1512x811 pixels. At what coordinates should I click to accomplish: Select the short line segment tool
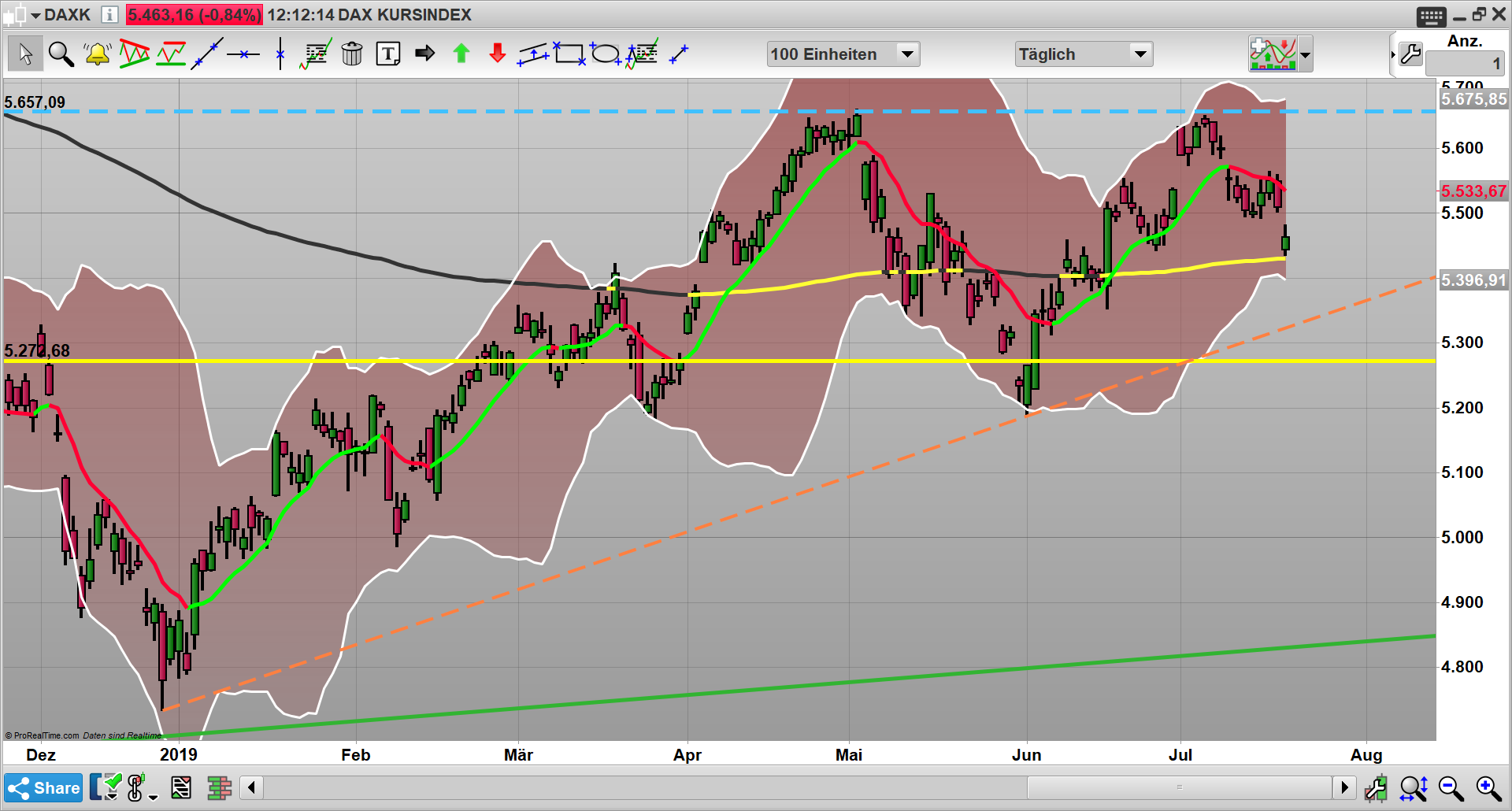pyautogui.click(x=679, y=54)
